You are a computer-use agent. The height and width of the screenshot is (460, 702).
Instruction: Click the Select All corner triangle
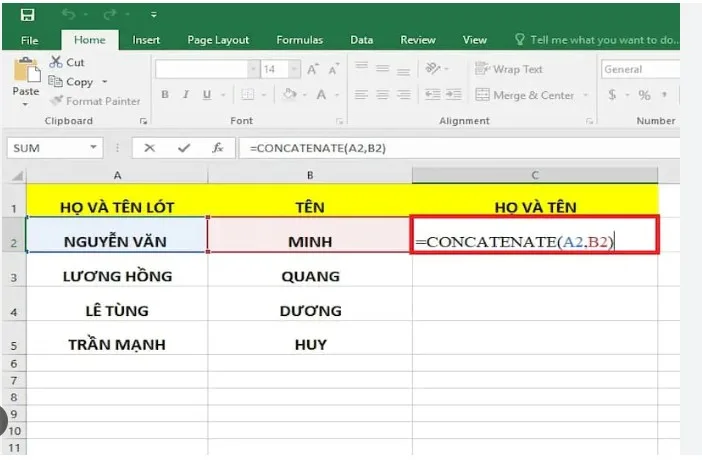[17, 176]
